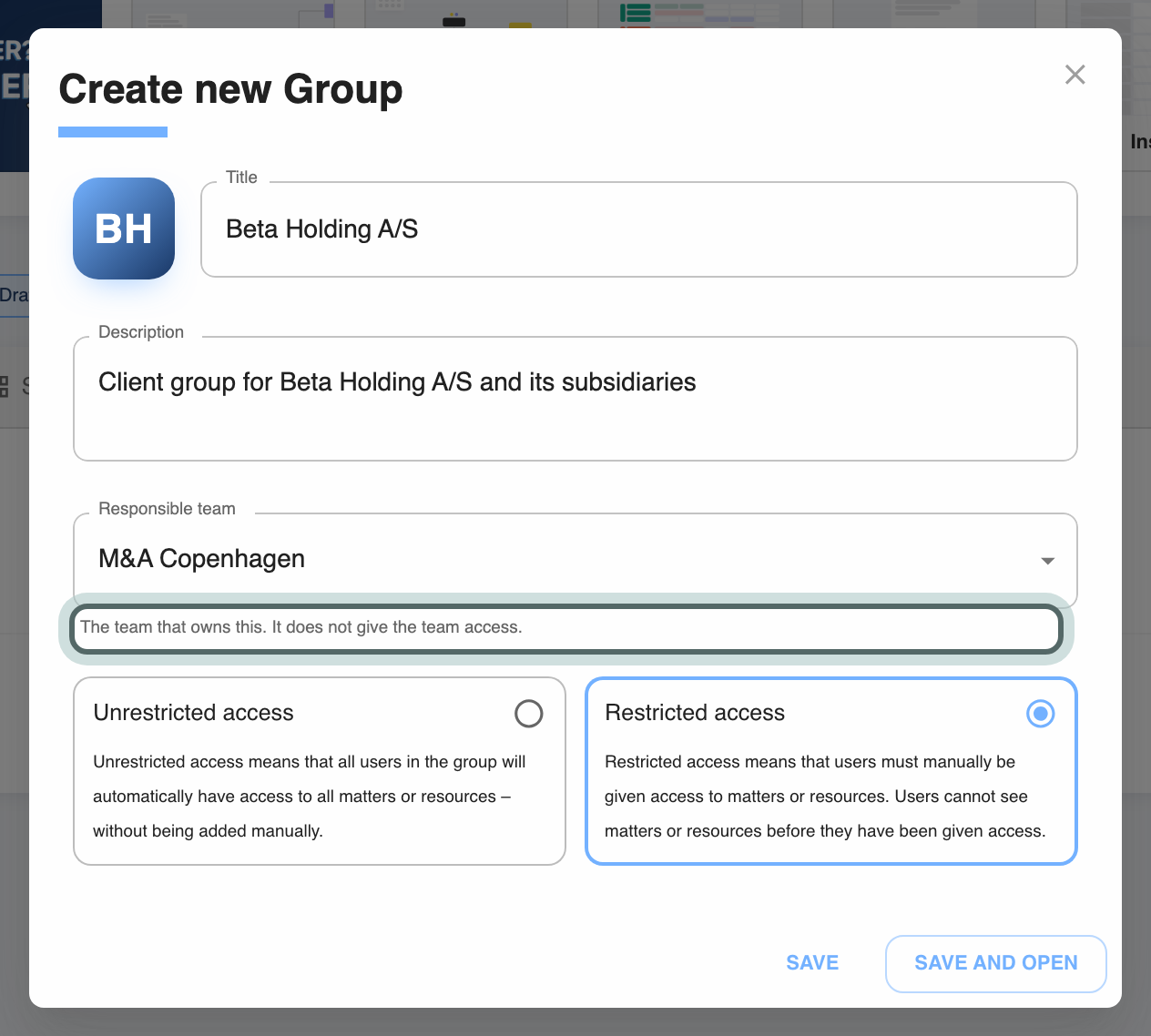This screenshot has width=1151, height=1036.
Task: Click the Create new Group heading
Action: (231, 89)
